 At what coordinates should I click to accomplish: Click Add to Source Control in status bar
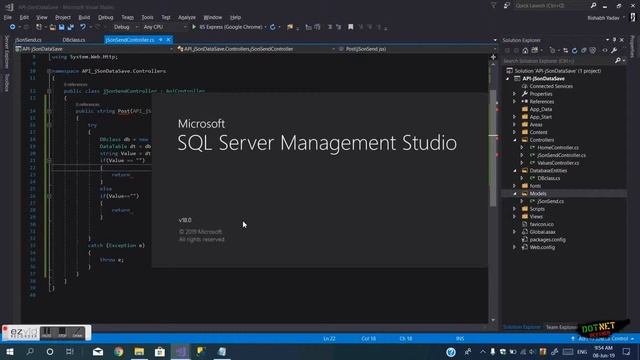pos(603,339)
